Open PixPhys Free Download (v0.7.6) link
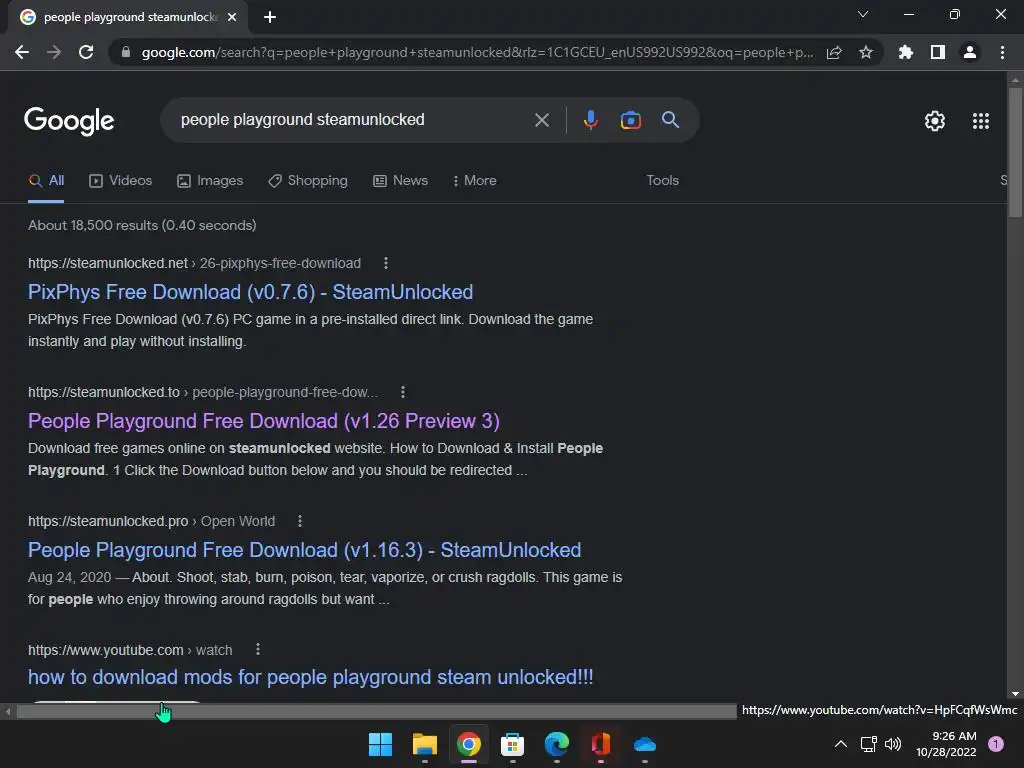Screen dimensions: 1024x768 click(250, 292)
